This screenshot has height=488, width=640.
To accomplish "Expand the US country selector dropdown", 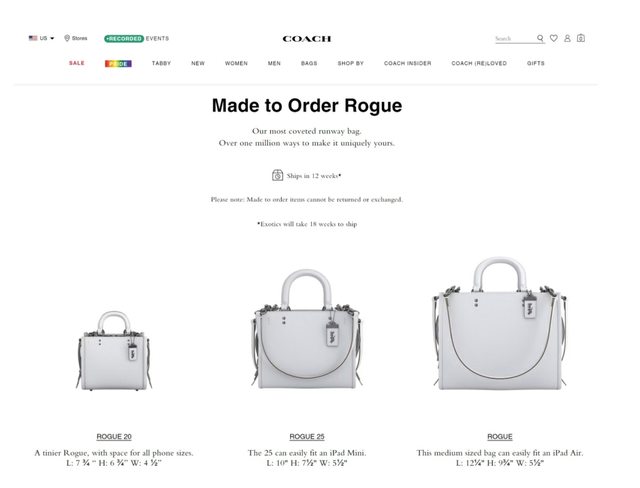I will coord(41,38).
